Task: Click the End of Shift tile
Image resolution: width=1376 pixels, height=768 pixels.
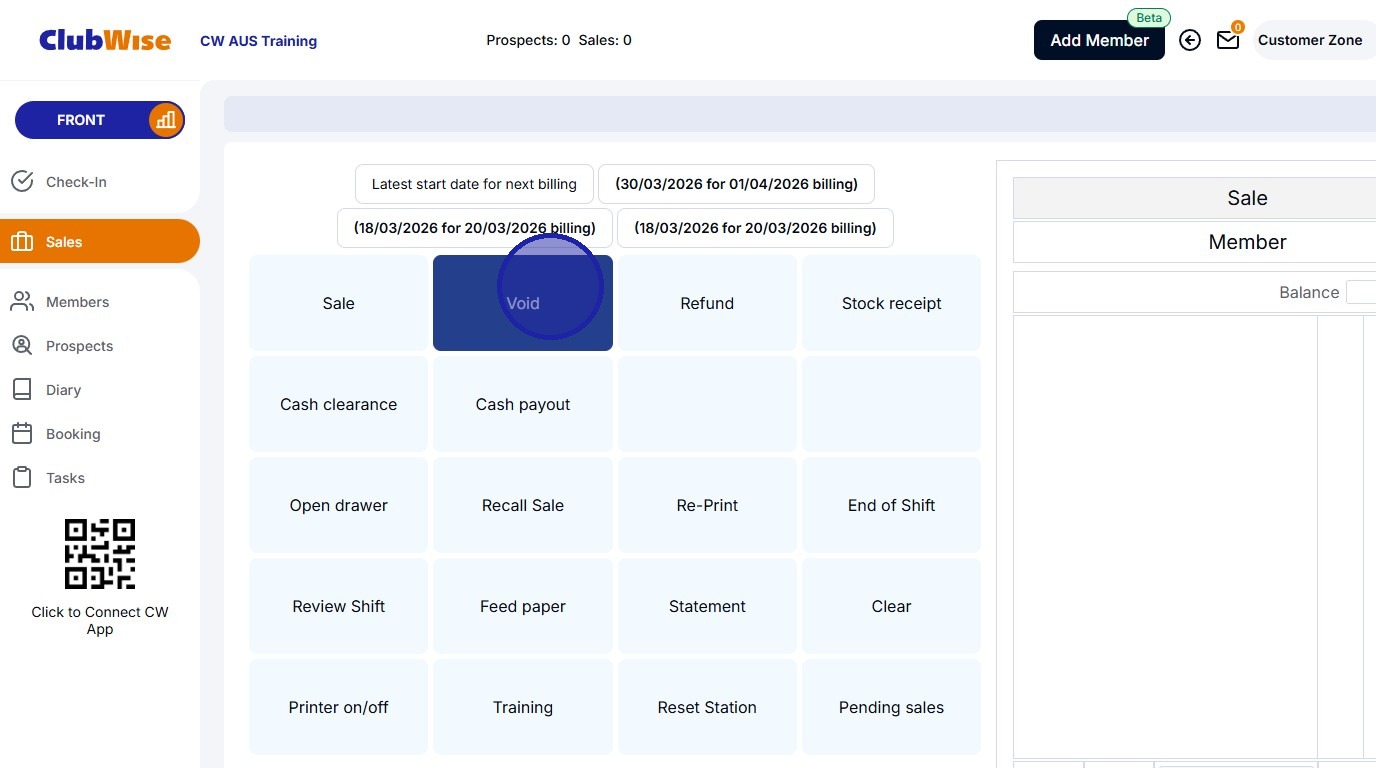Action: pyautogui.click(x=892, y=505)
